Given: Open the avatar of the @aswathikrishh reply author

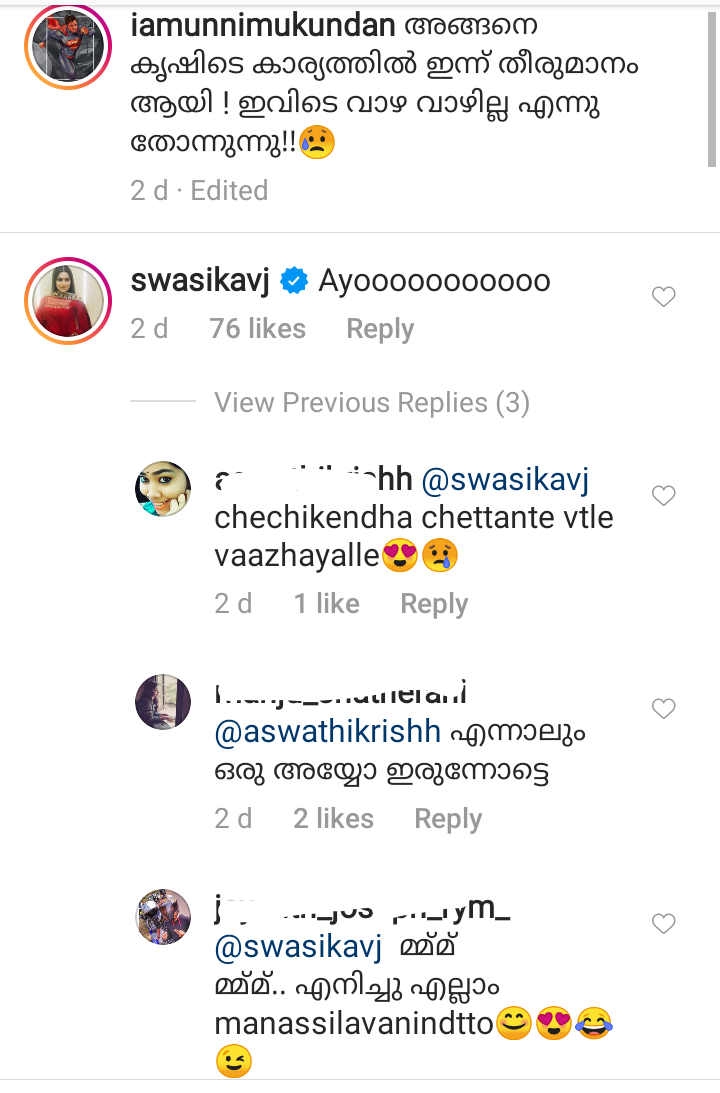Looking at the screenshot, I should pyautogui.click(x=162, y=702).
